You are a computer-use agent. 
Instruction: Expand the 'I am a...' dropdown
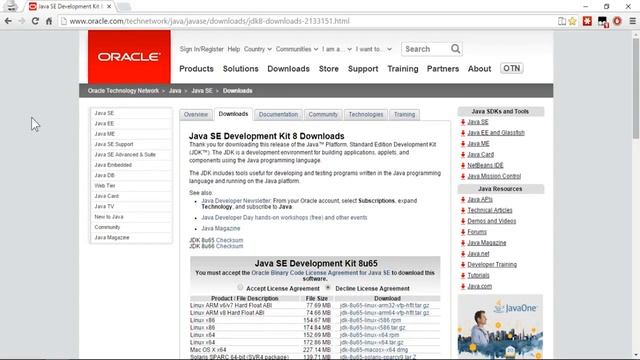coord(337,49)
